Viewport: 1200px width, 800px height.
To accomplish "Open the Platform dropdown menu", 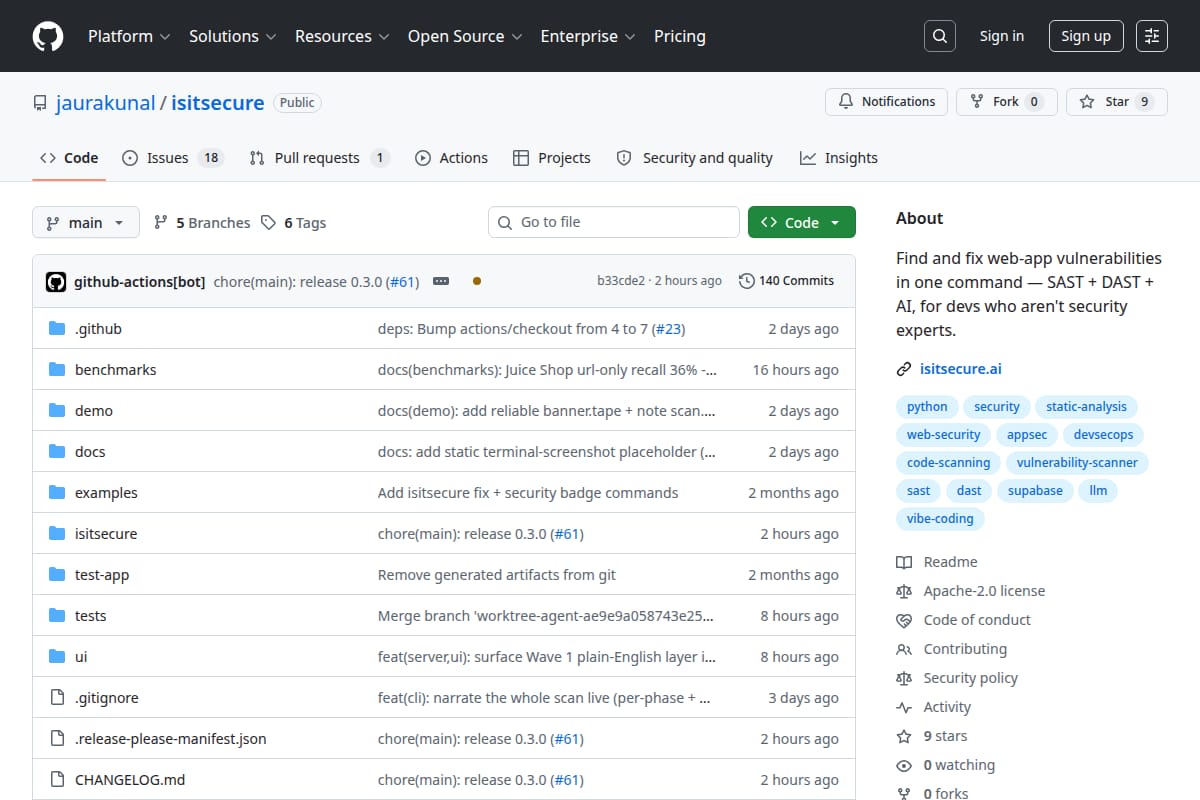I will coord(128,36).
